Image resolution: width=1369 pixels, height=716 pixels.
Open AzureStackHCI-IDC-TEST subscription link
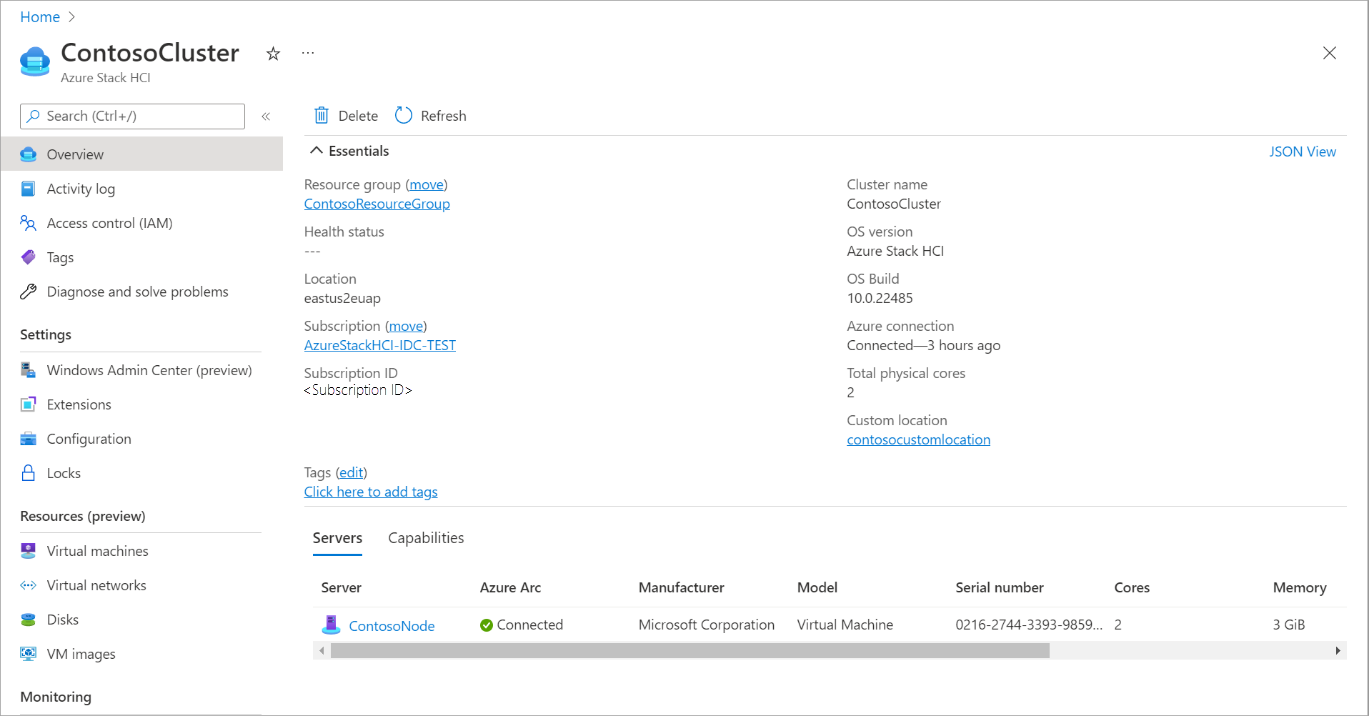pos(380,345)
